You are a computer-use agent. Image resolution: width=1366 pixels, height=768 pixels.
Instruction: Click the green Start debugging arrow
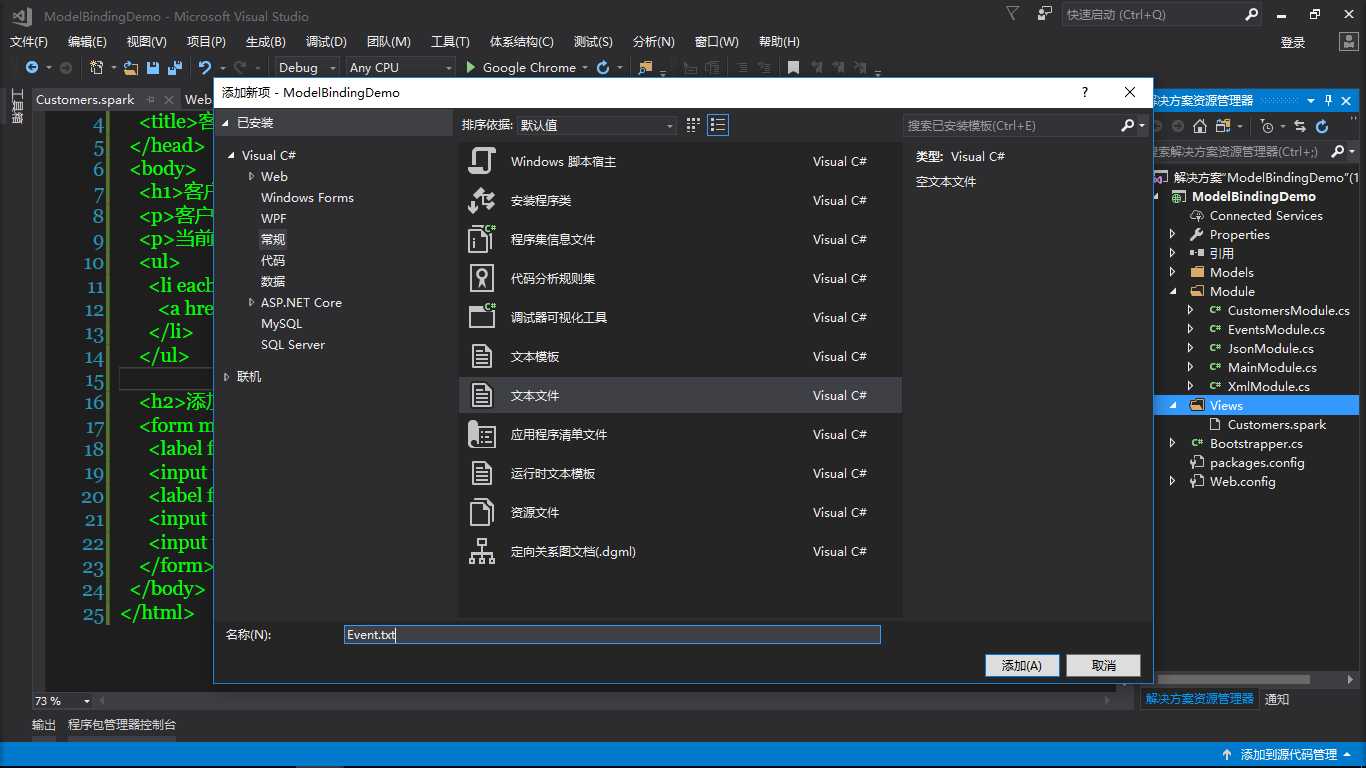point(472,67)
